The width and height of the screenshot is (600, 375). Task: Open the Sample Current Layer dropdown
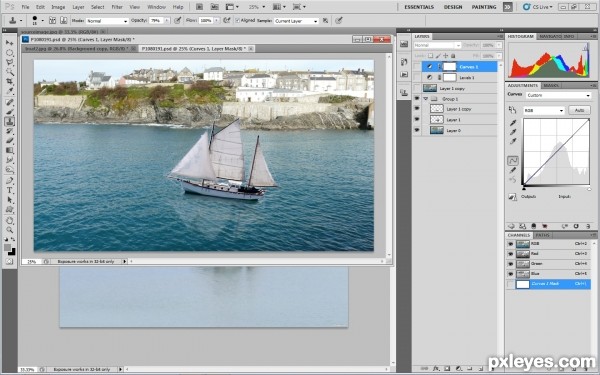pyautogui.click(x=296, y=21)
